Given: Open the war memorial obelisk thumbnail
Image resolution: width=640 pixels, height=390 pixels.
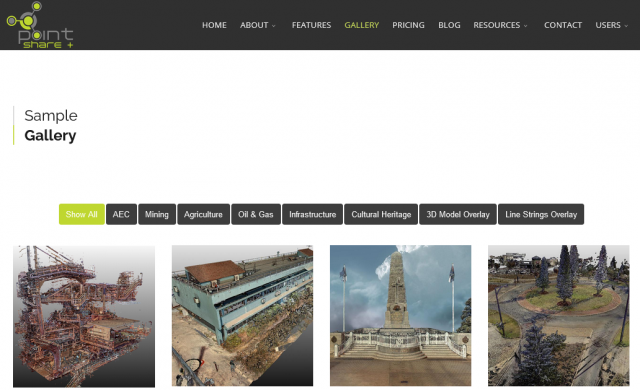Looking at the screenshot, I should click(400, 316).
